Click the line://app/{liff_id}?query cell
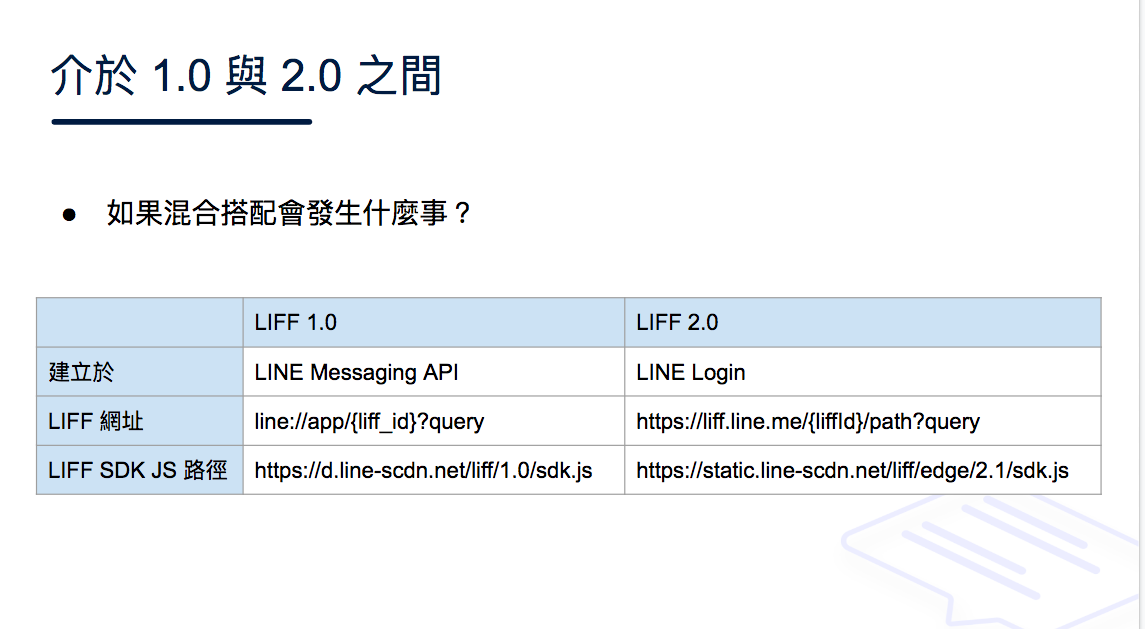Viewport: 1145px width, 629px height. pyautogui.click(x=434, y=421)
